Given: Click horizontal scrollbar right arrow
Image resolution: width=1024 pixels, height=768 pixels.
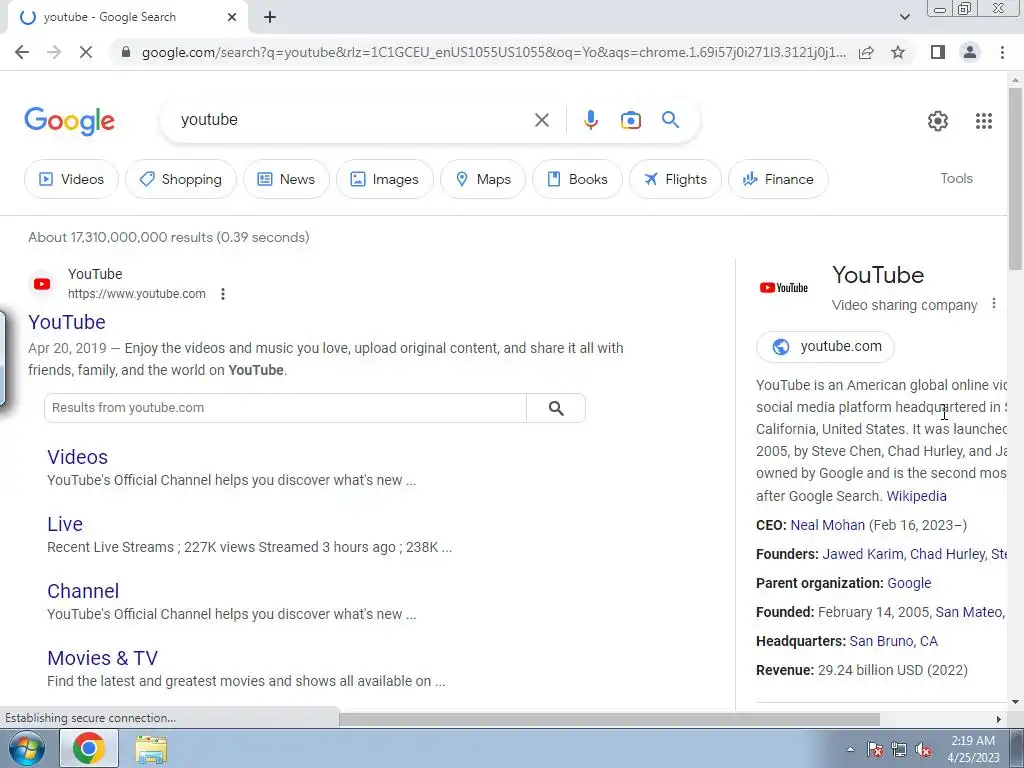Looking at the screenshot, I should 999,720.
